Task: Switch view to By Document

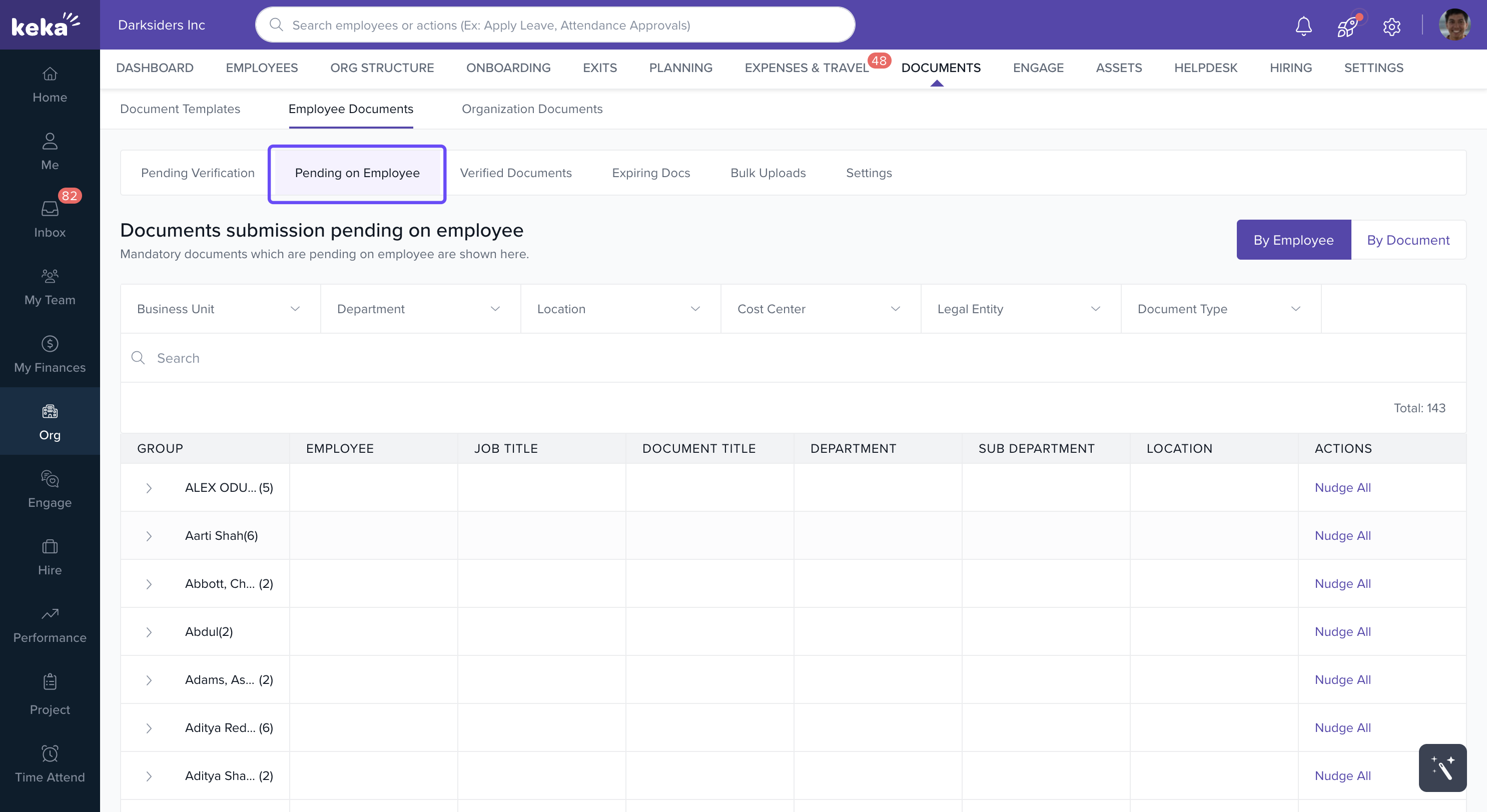Action: 1408,240
